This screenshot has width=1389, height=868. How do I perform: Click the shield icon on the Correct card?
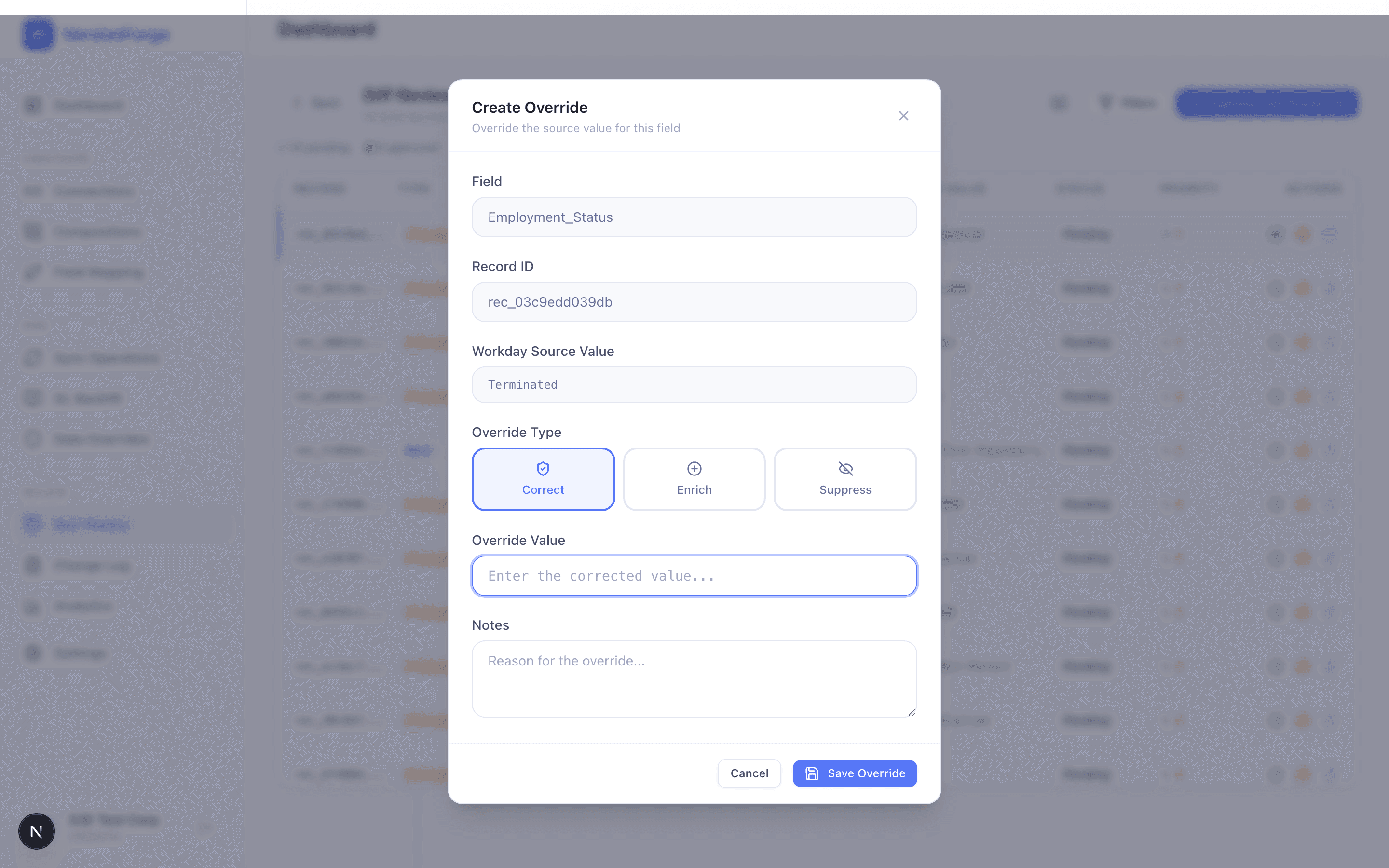pos(543,468)
